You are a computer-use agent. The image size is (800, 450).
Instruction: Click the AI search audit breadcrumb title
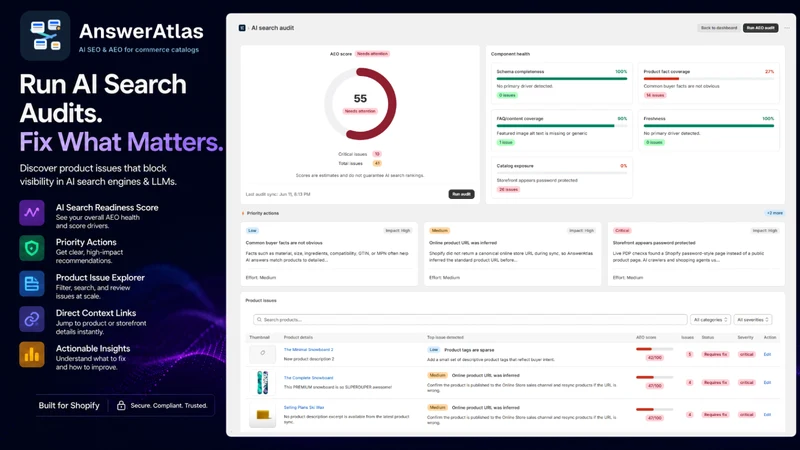[x=272, y=28]
